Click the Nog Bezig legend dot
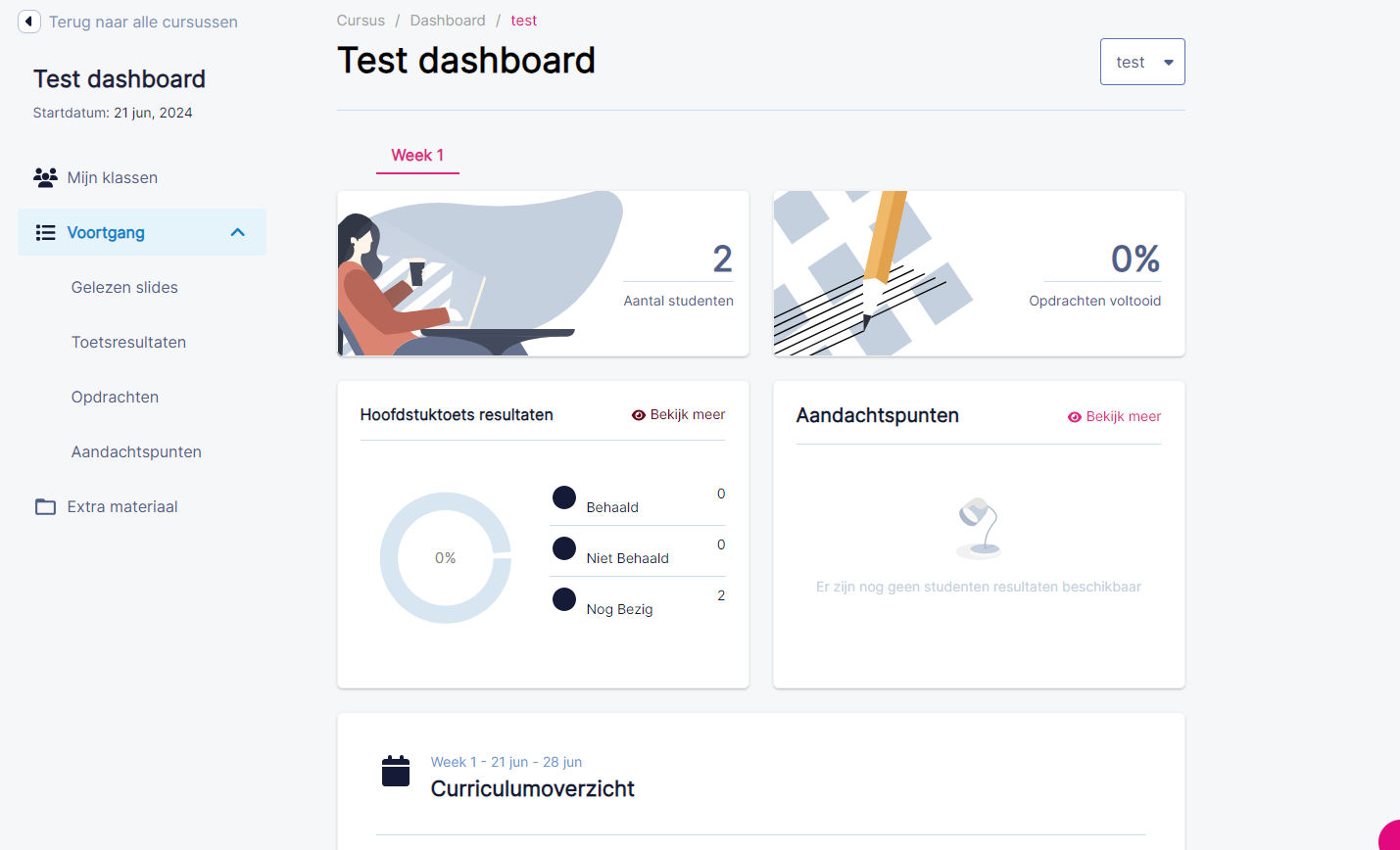This screenshot has width=1400, height=850. (564, 599)
